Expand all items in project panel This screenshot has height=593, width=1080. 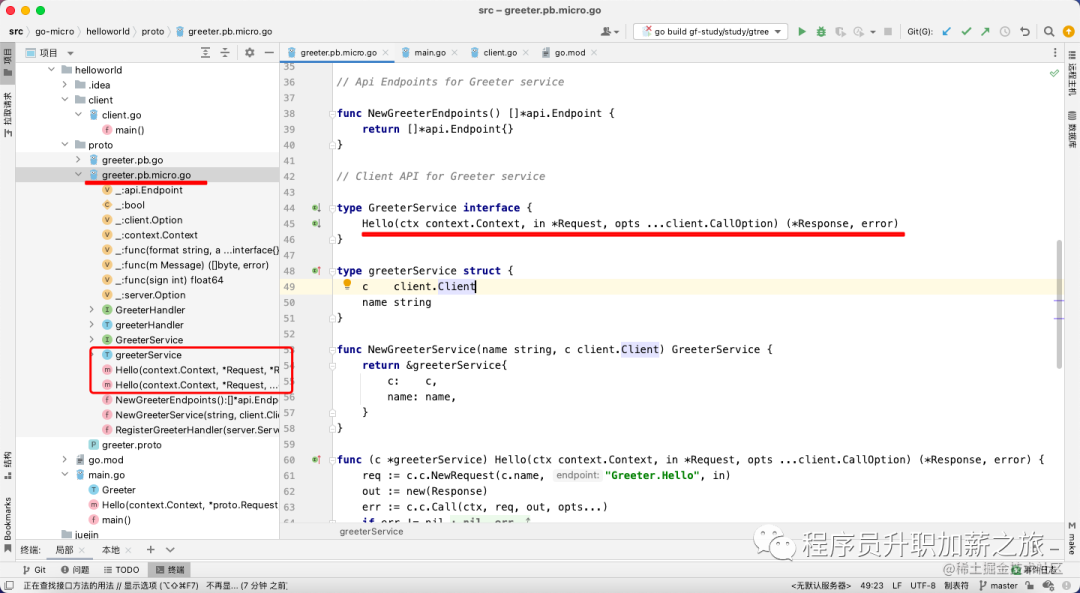click(205, 52)
